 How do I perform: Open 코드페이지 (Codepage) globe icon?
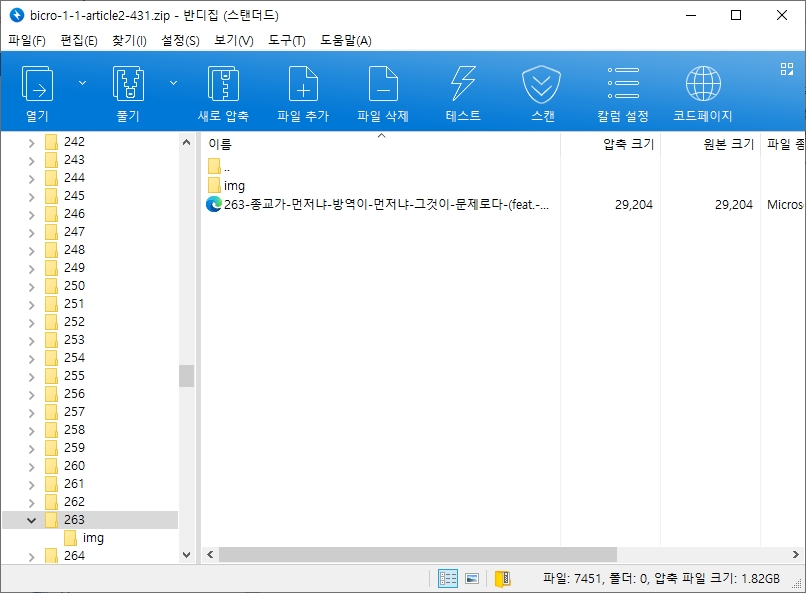pyautogui.click(x=703, y=83)
